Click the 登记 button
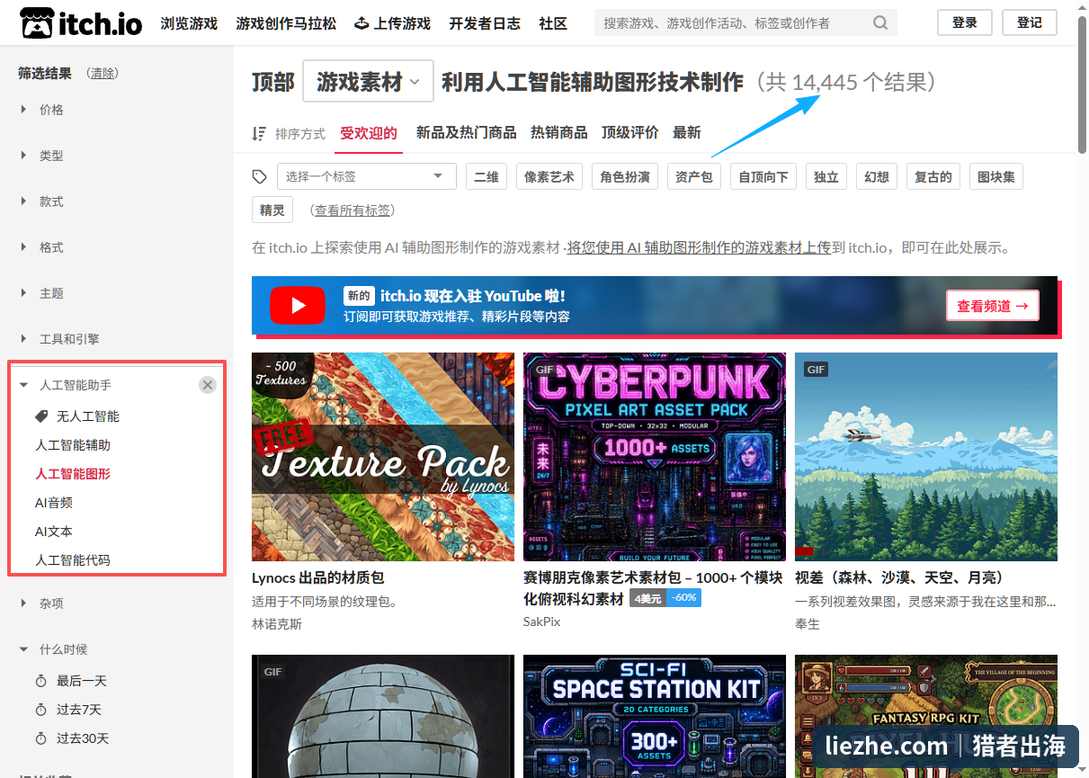 coord(1029,23)
